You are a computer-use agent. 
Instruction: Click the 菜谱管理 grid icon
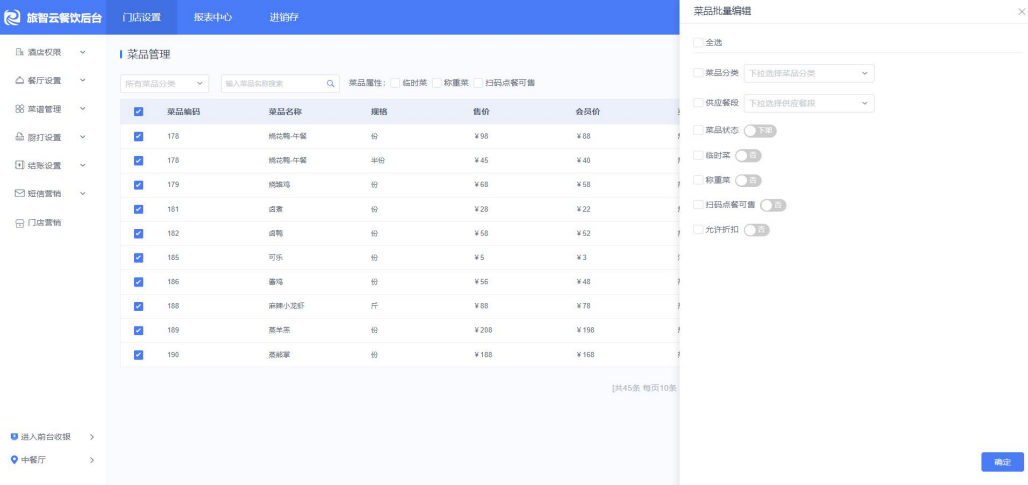click(20, 109)
